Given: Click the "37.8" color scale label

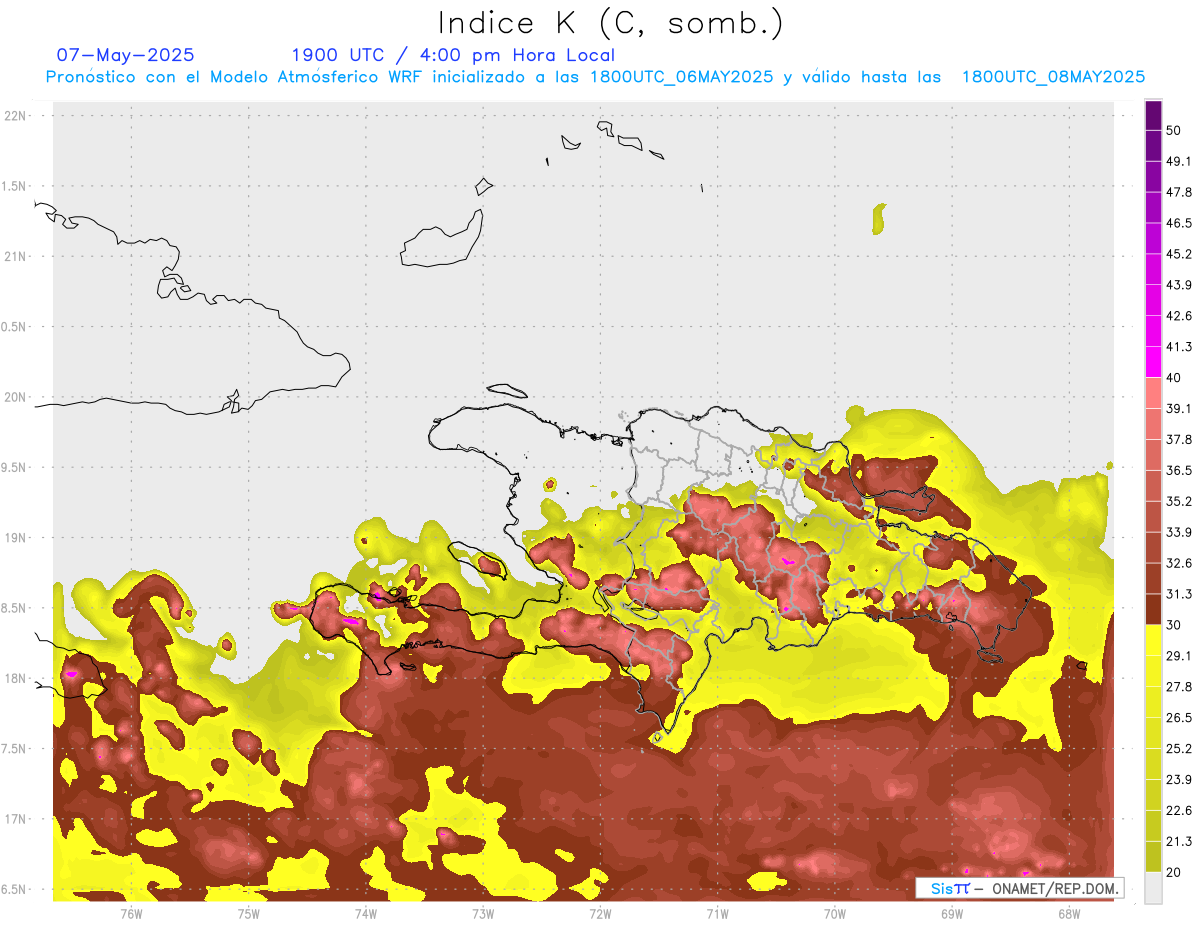Looking at the screenshot, I should click(1179, 440).
